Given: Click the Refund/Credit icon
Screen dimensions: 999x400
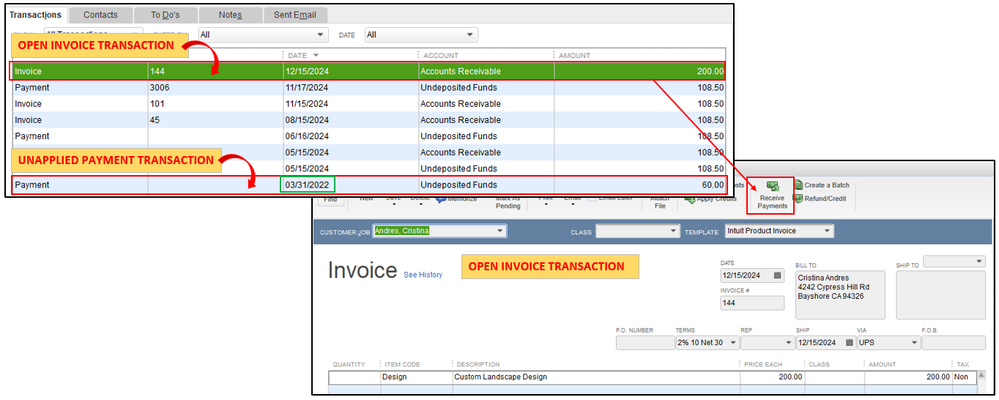Looking at the screenshot, I should click(x=798, y=199).
